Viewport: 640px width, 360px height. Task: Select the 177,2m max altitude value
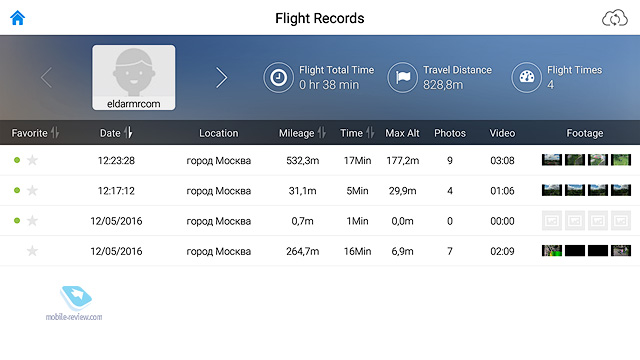(402, 160)
